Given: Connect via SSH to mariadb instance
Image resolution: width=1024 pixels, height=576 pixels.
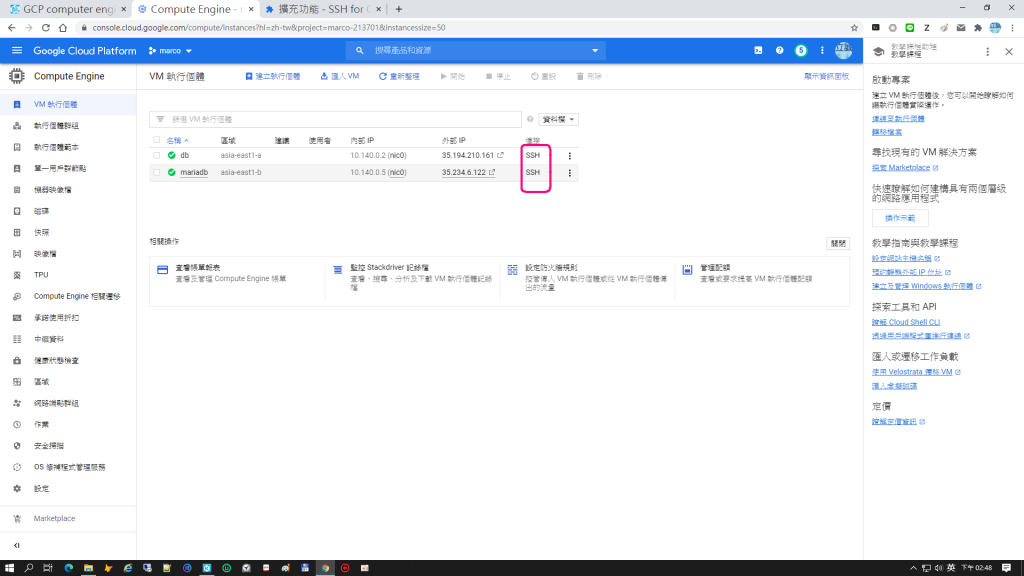Looking at the screenshot, I should [533, 172].
